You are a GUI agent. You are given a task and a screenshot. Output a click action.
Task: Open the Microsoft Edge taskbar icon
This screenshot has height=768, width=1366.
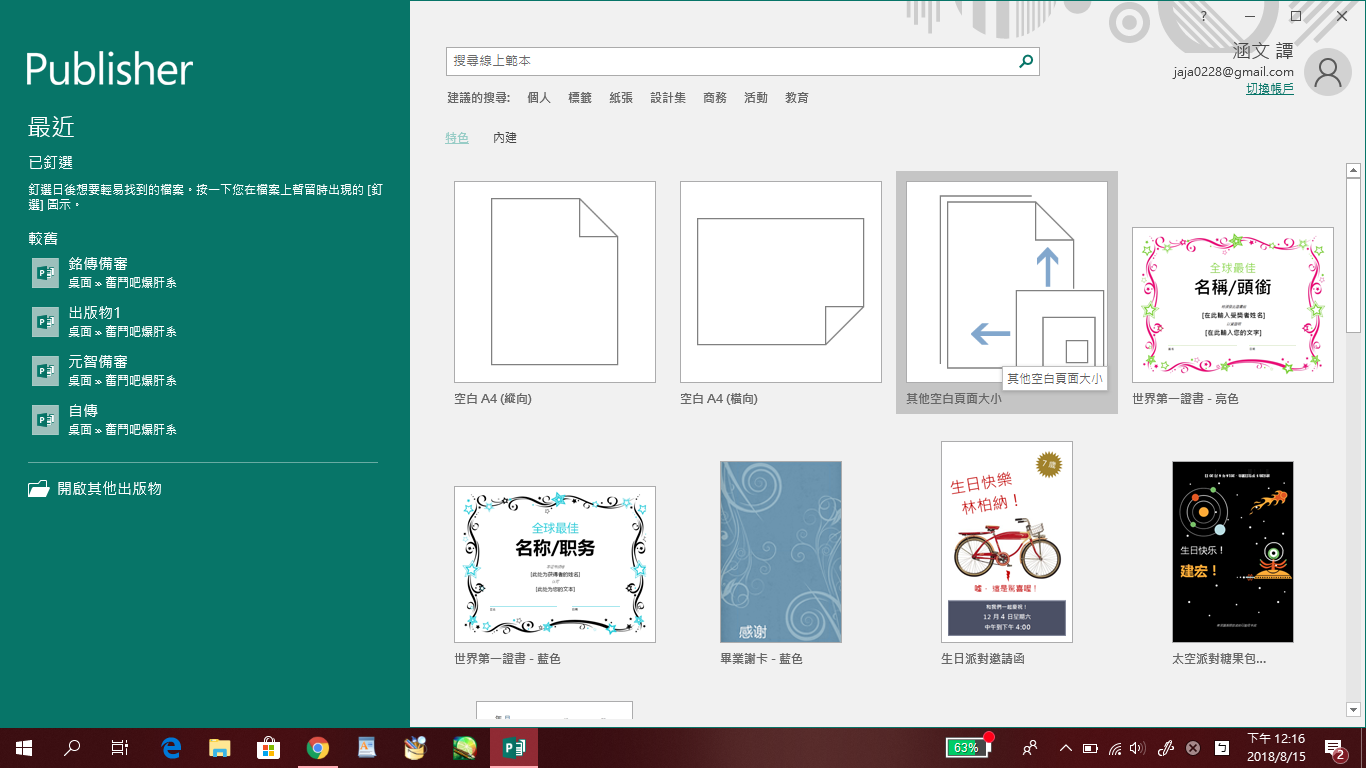pos(171,747)
